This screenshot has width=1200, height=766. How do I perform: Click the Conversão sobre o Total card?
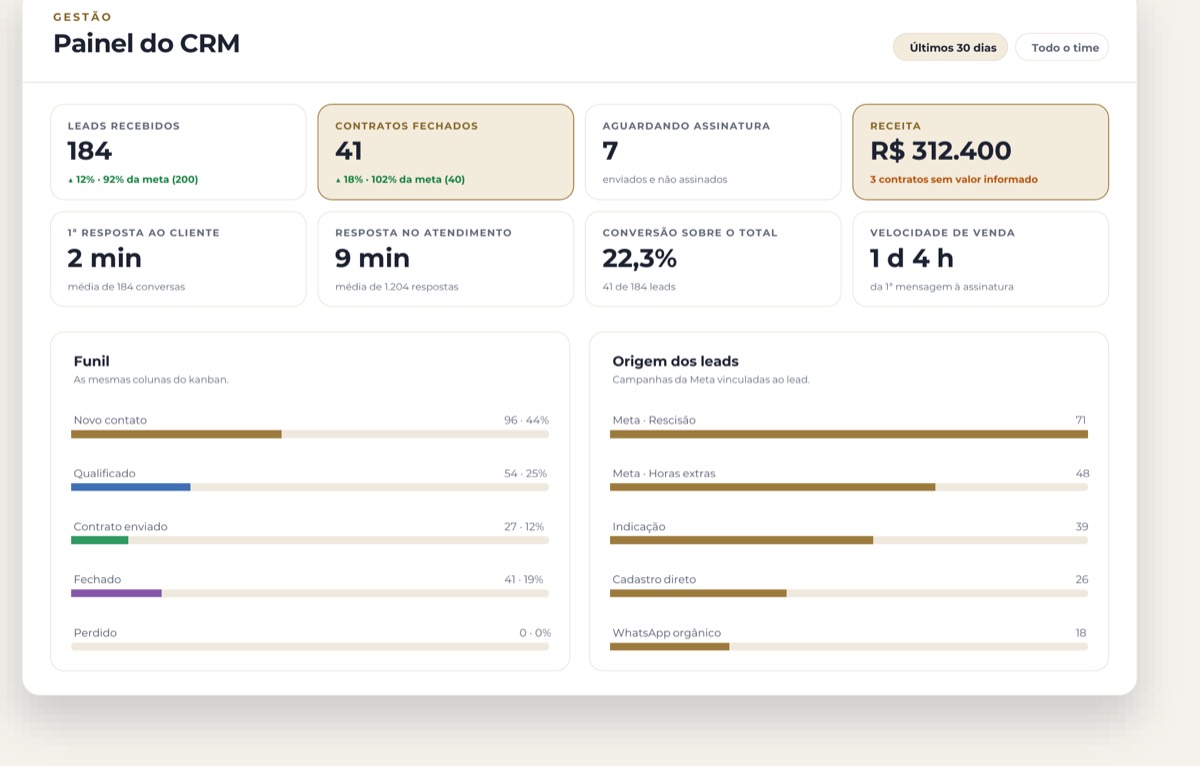point(713,259)
